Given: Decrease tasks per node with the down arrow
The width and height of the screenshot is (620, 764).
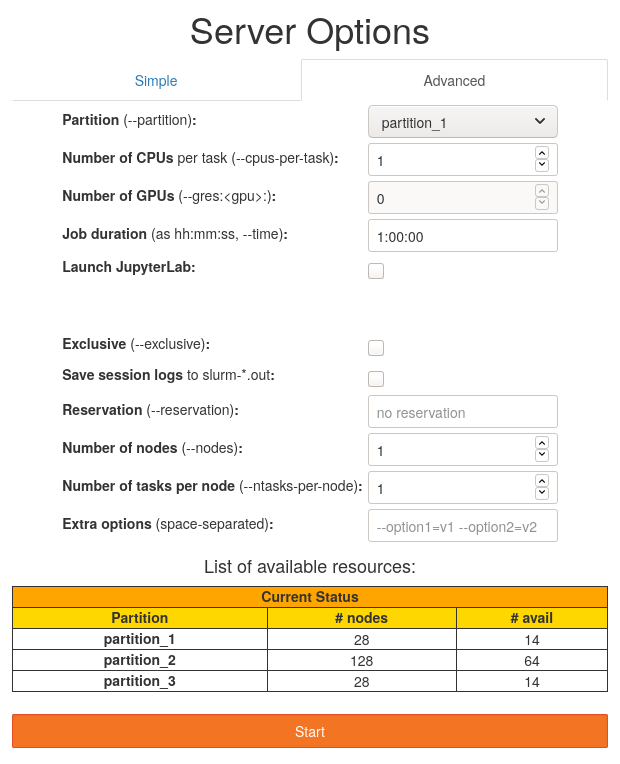Looking at the screenshot, I should pos(542,493).
